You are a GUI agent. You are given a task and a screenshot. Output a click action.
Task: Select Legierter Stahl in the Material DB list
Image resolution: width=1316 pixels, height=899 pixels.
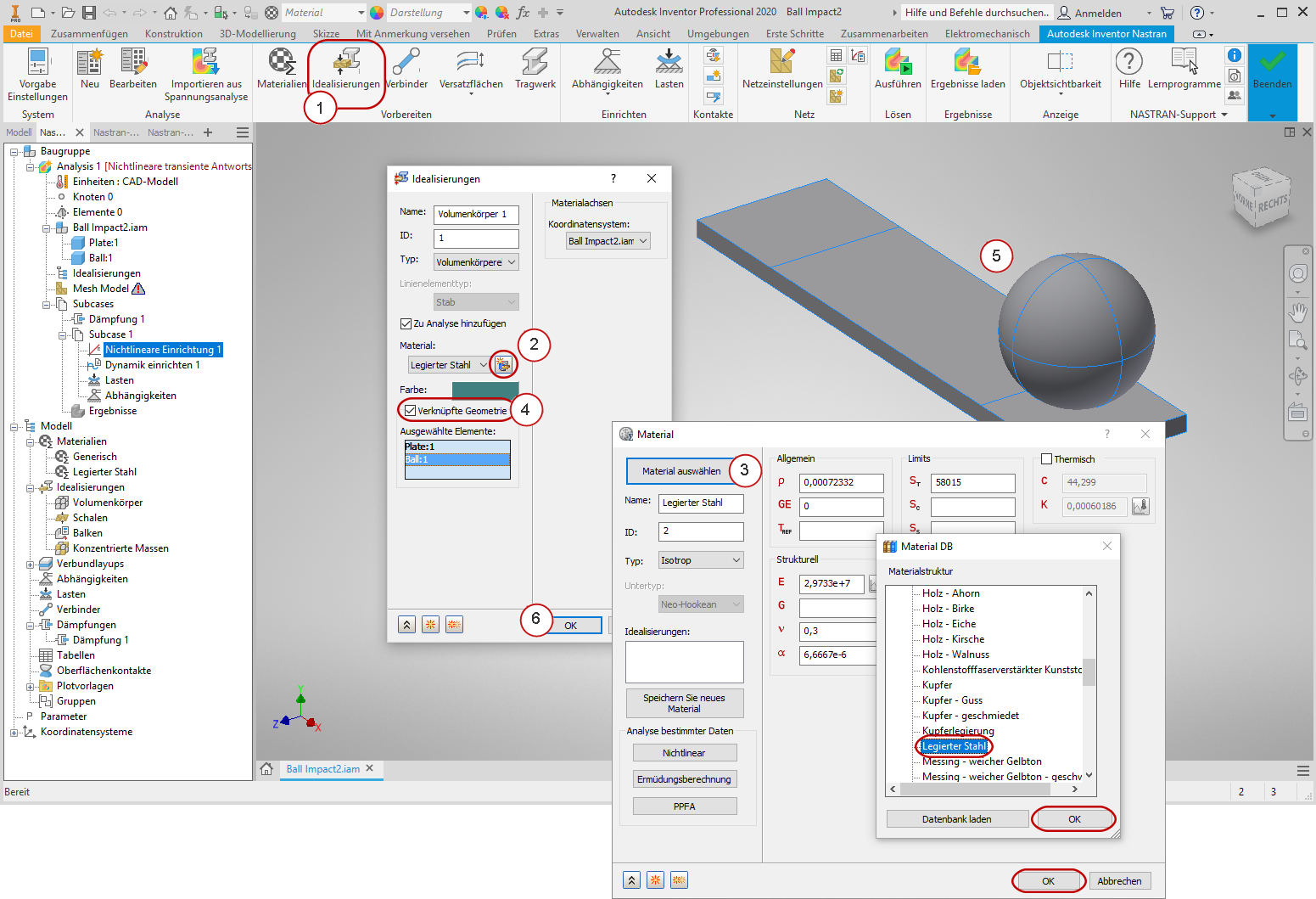coord(955,746)
